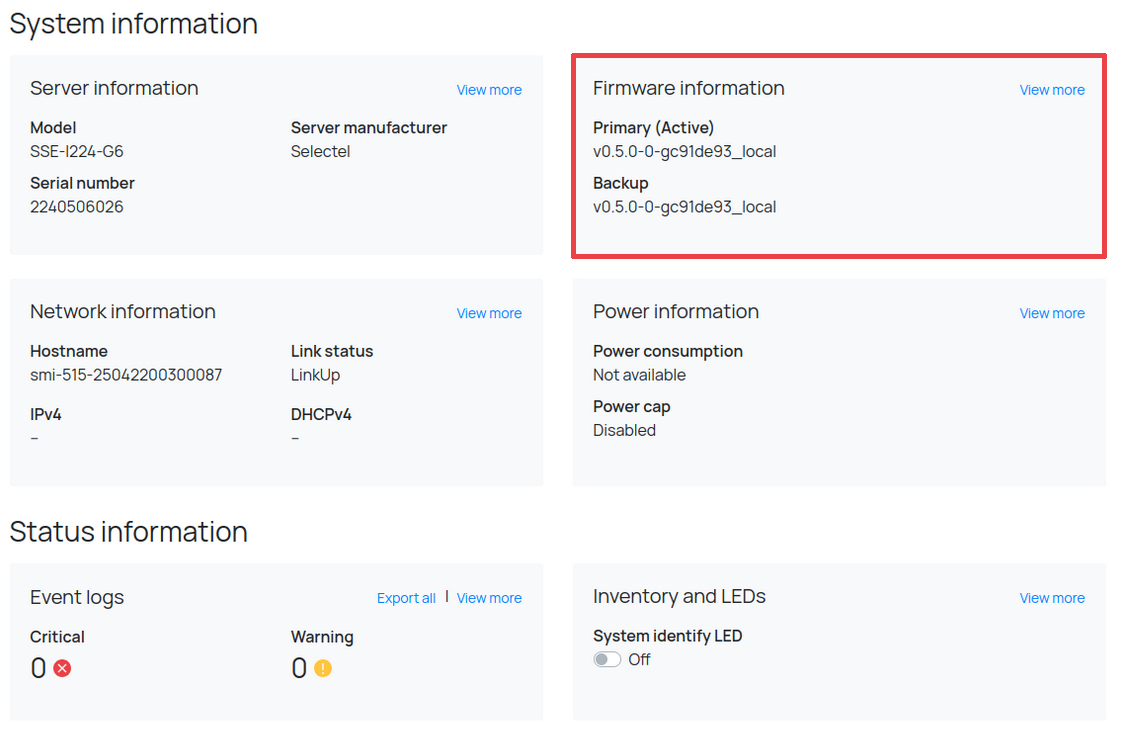The width and height of the screenshot is (1137, 748).
Task: Open View more in Firmware information
Action: click(1051, 90)
